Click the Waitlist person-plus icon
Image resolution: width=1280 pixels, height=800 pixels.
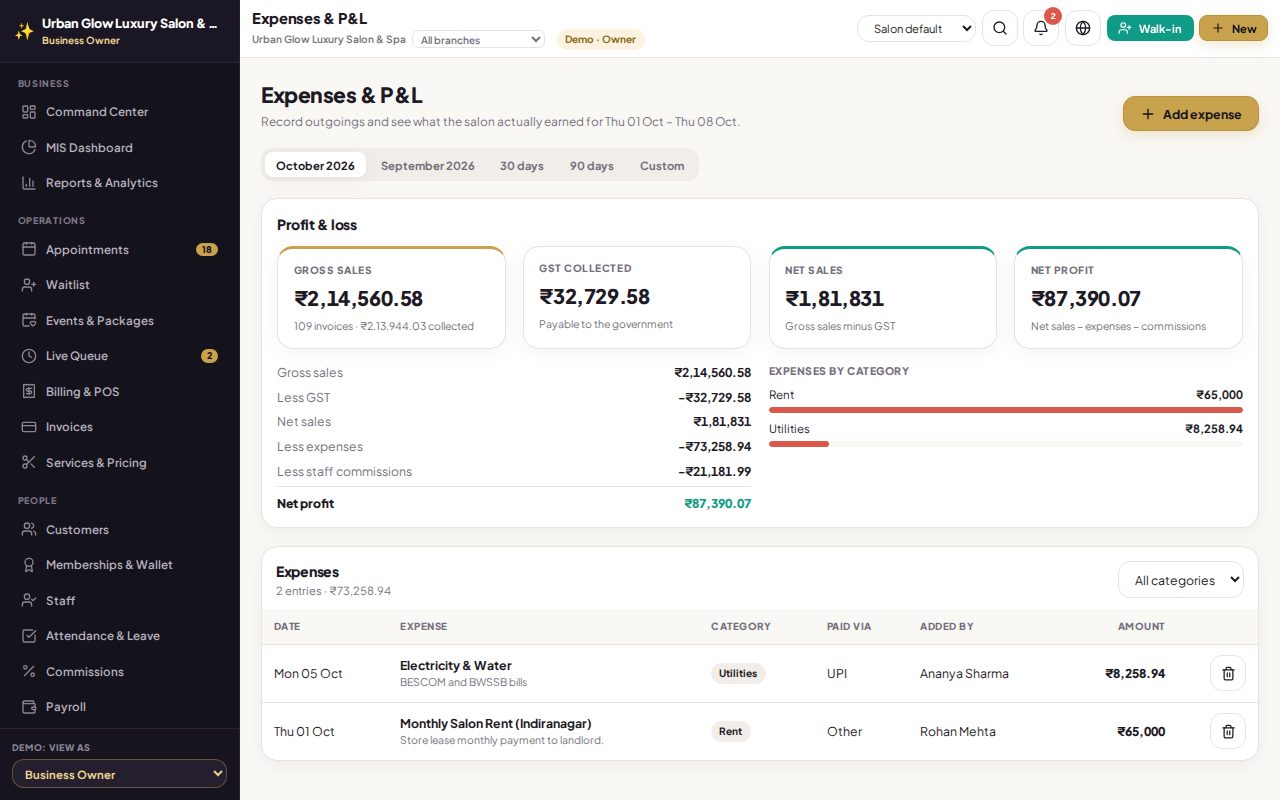[x=29, y=285]
